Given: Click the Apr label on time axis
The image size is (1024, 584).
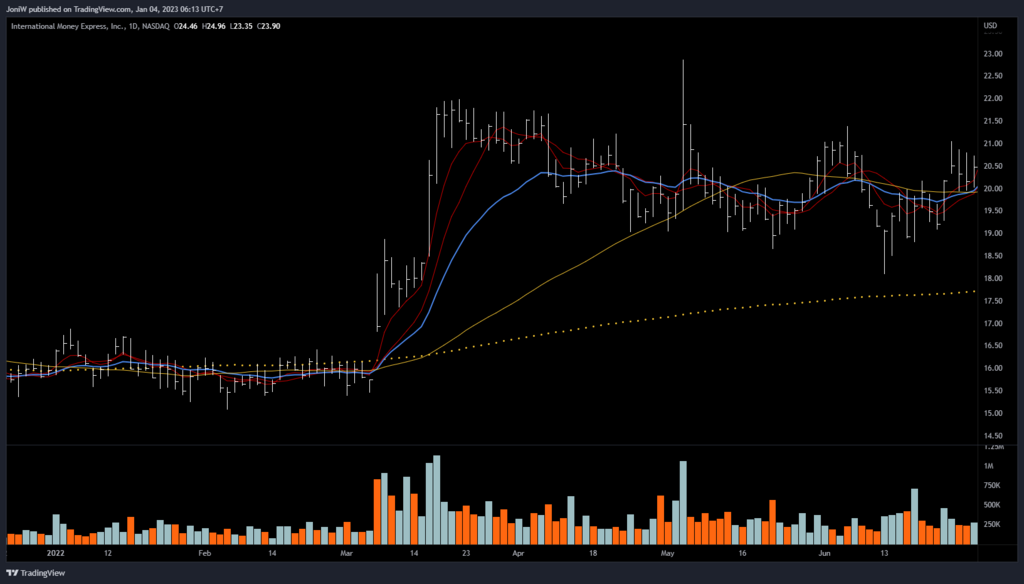Looking at the screenshot, I should (518, 552).
